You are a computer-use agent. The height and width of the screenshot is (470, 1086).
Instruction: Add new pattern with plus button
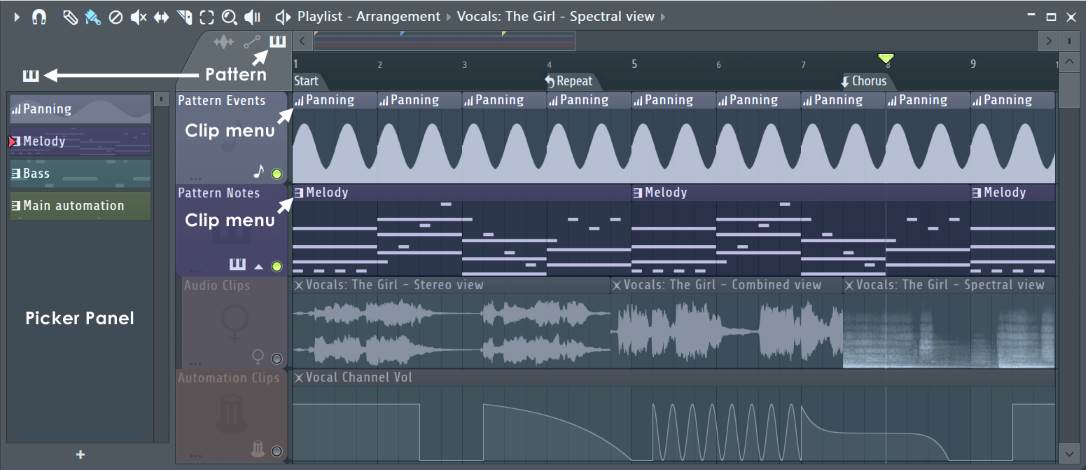pos(80,455)
